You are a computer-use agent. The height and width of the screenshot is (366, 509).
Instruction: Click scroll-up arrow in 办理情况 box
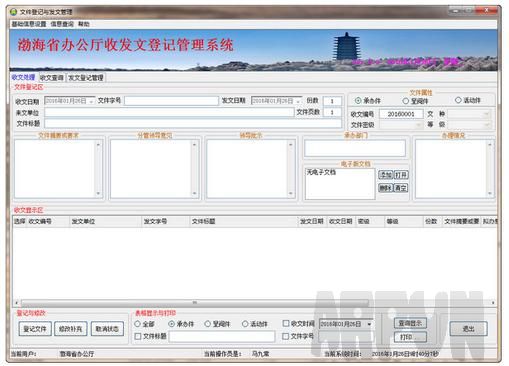[x=490, y=145]
